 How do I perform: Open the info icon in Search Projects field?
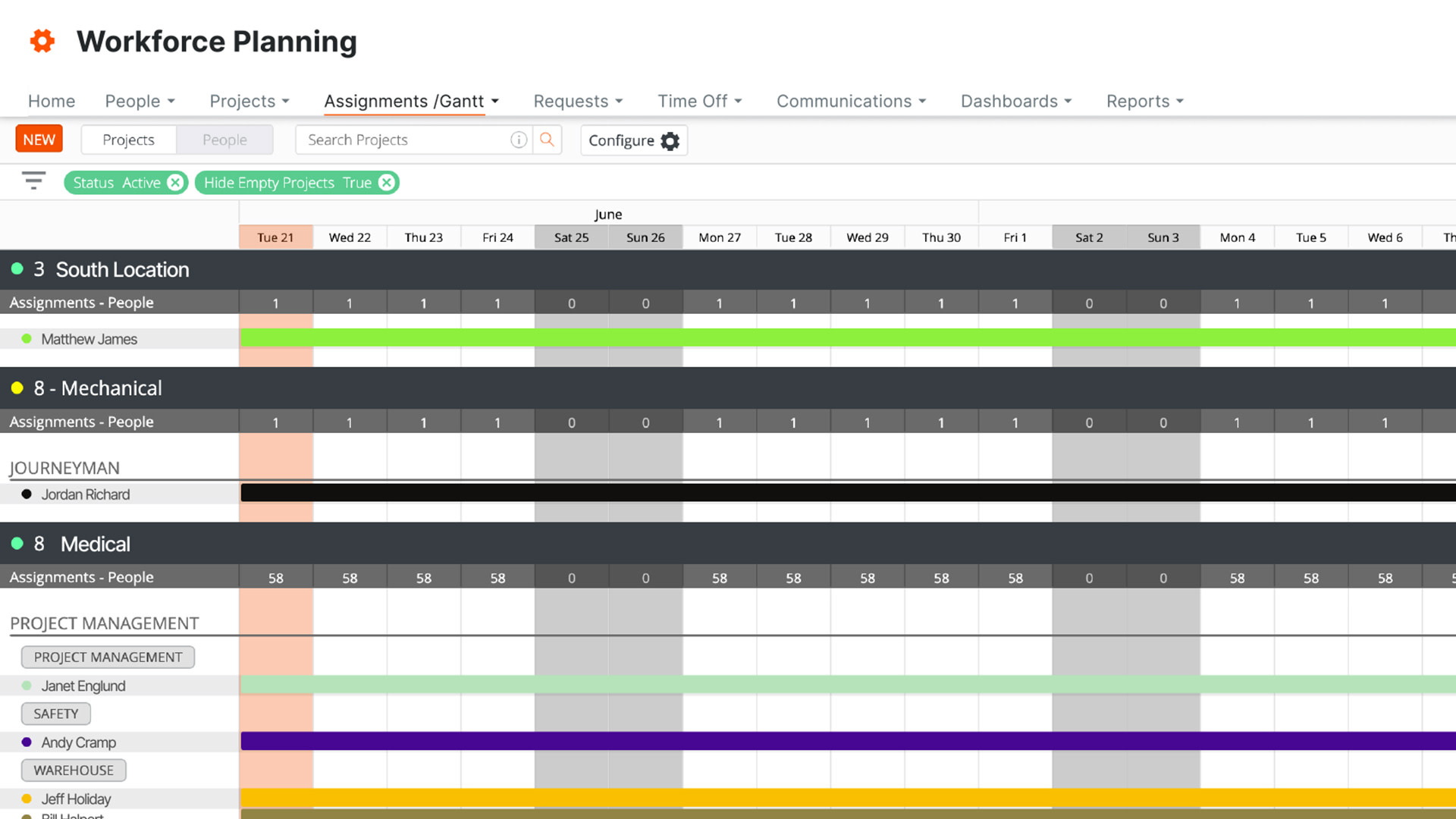click(519, 140)
